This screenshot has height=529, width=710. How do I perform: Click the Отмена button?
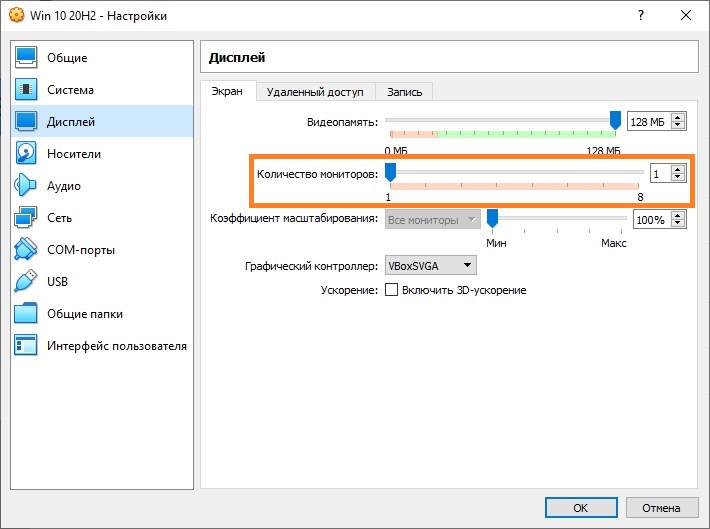[661, 507]
